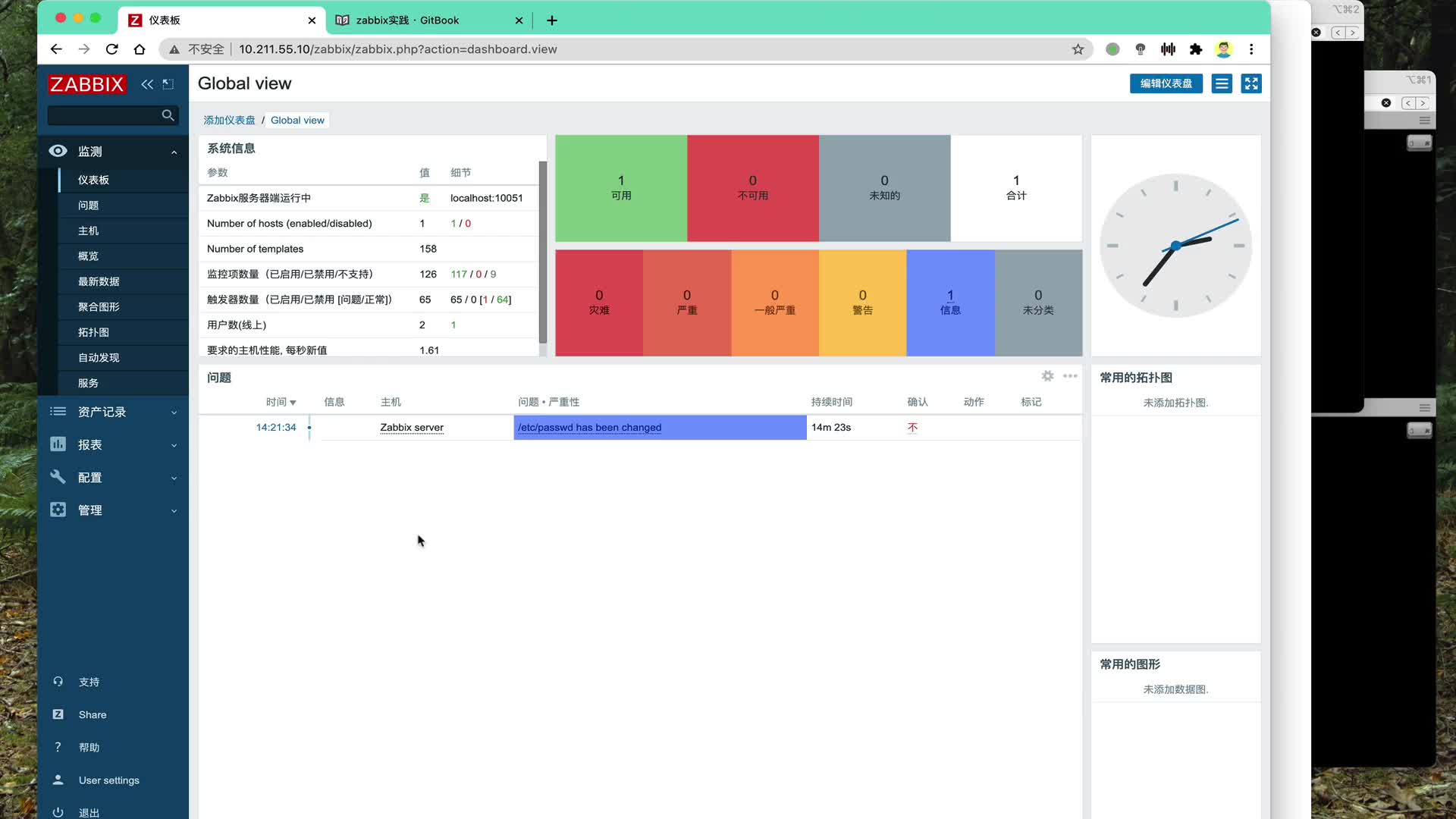Screen dimensions: 1456x819
Task: Click orange 一般严重 severity tile
Action: tap(775, 303)
